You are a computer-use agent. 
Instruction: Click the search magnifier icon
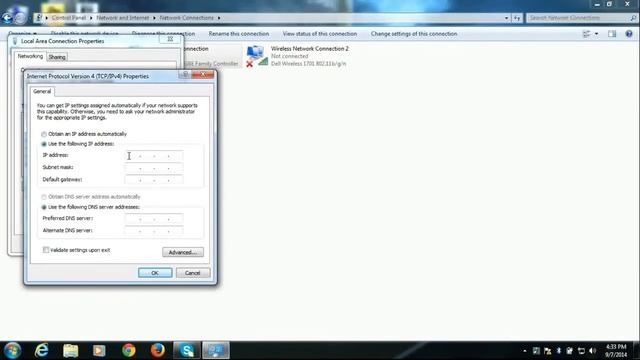coord(633,18)
